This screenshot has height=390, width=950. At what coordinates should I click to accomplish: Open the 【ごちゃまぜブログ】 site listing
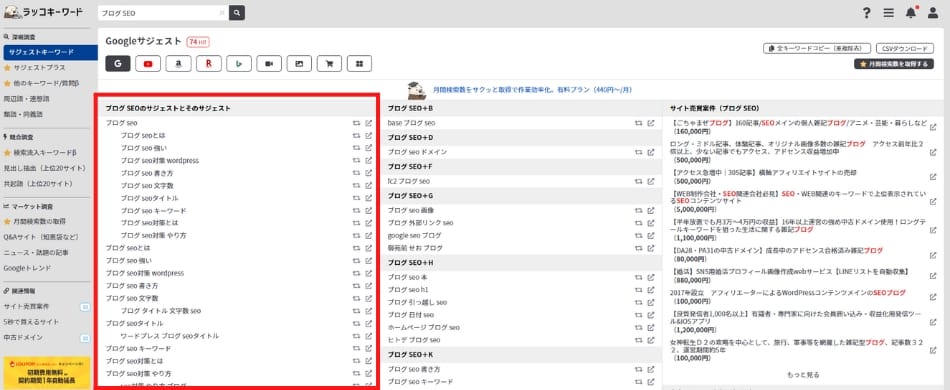point(799,126)
